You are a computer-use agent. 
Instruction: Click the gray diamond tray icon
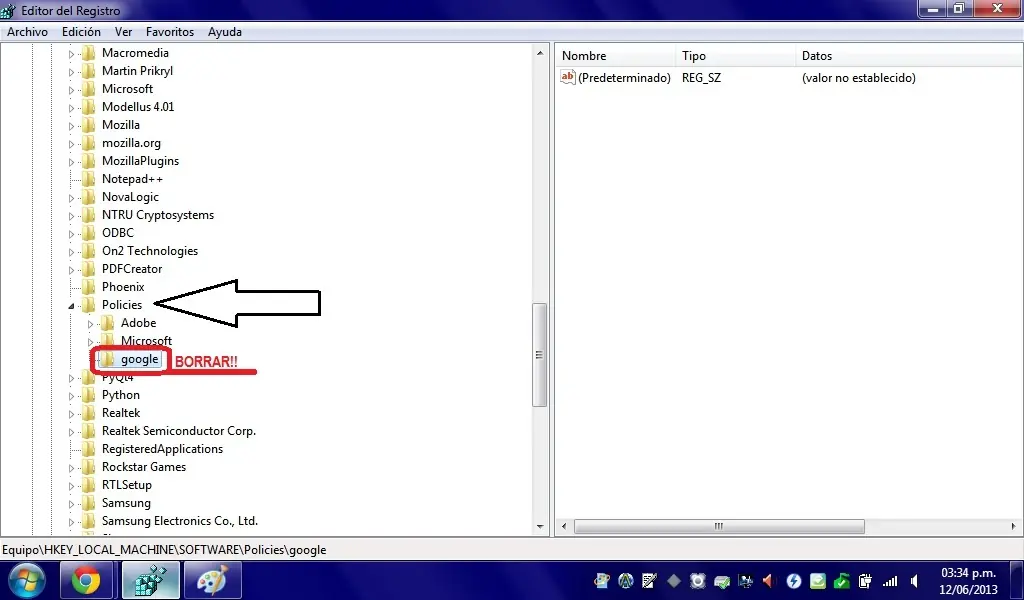click(674, 580)
